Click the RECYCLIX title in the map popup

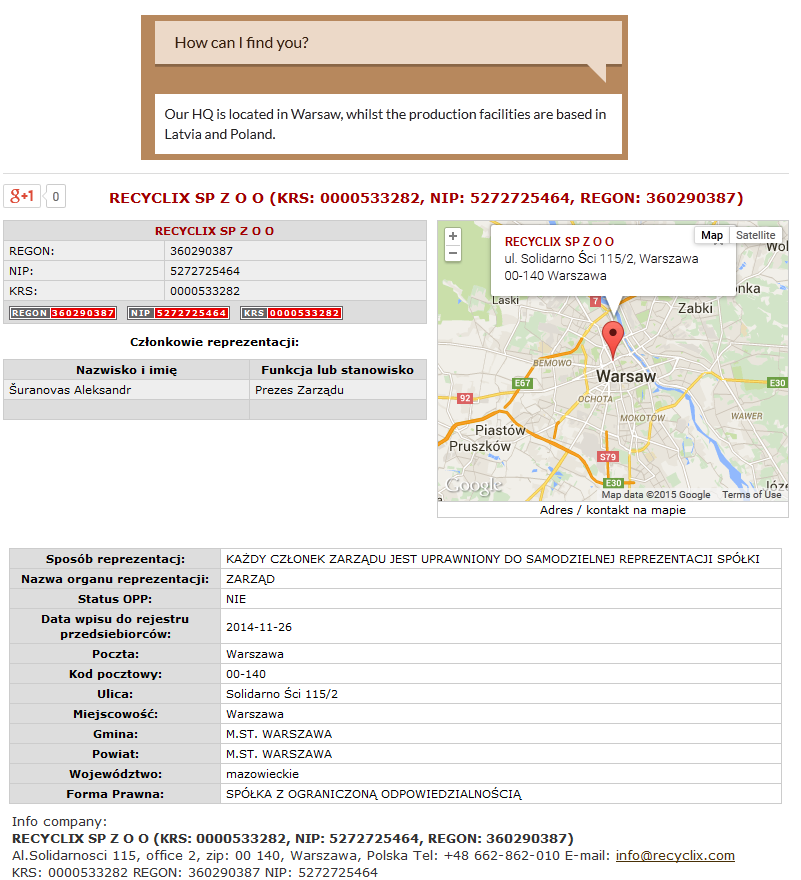(x=559, y=242)
